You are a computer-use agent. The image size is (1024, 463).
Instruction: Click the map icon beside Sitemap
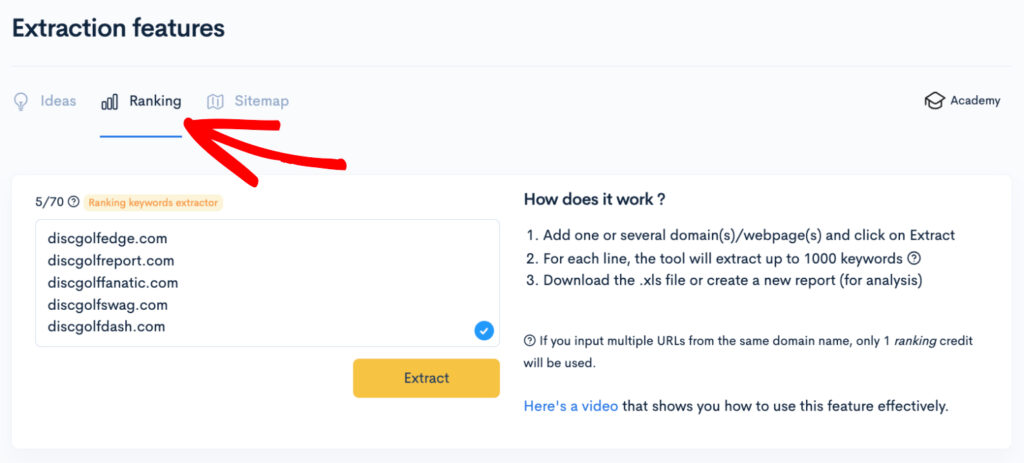point(215,101)
